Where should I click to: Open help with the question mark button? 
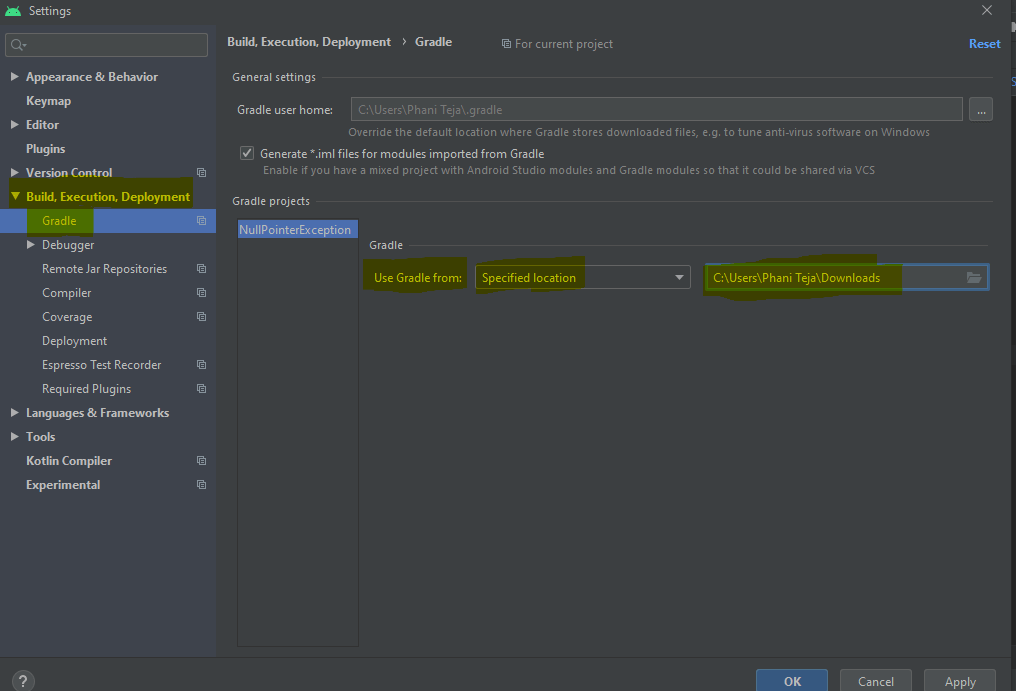(23, 681)
